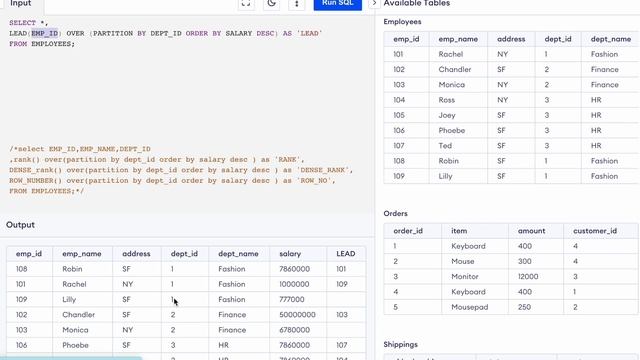
Task: Click salary 50000000 in Chandler's output row
Action: 298,315
